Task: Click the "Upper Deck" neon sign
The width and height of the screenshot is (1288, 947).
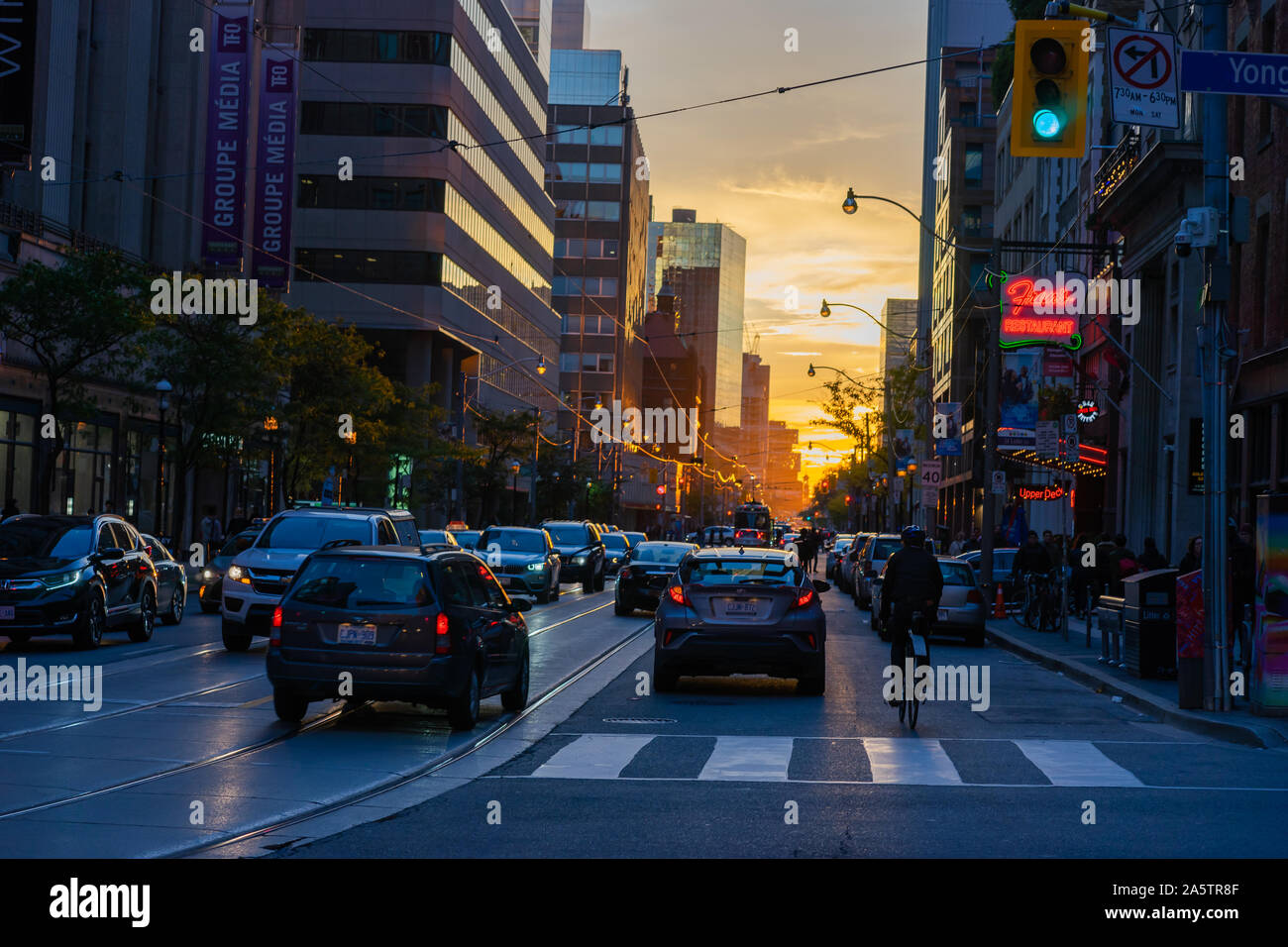Action: click(x=1039, y=492)
